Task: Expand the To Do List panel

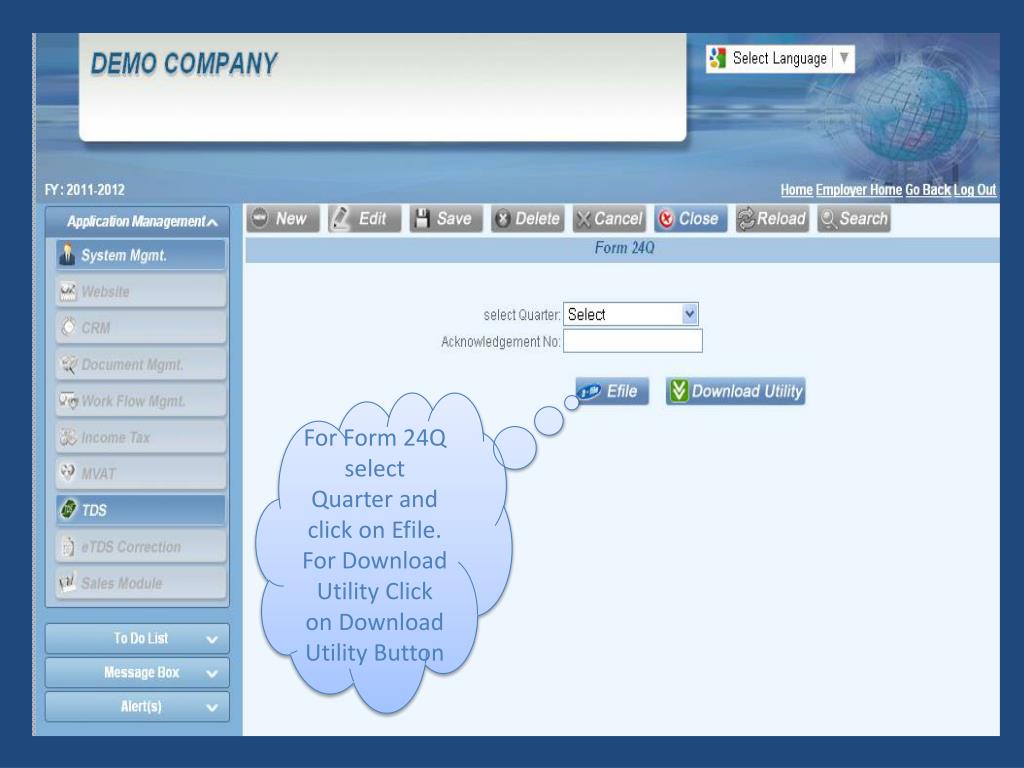Action: pyautogui.click(x=137, y=639)
